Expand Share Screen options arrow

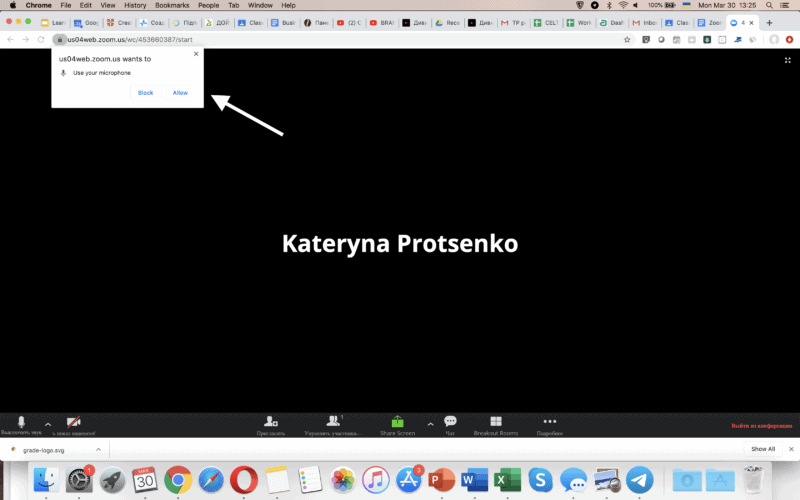coord(430,424)
